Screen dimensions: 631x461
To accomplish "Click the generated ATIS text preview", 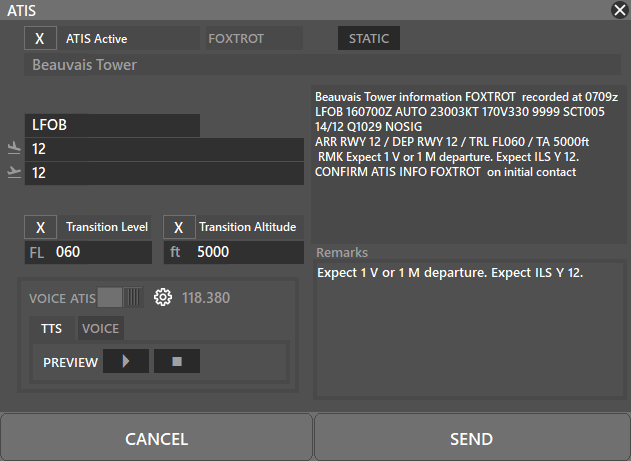I will 468,164.
